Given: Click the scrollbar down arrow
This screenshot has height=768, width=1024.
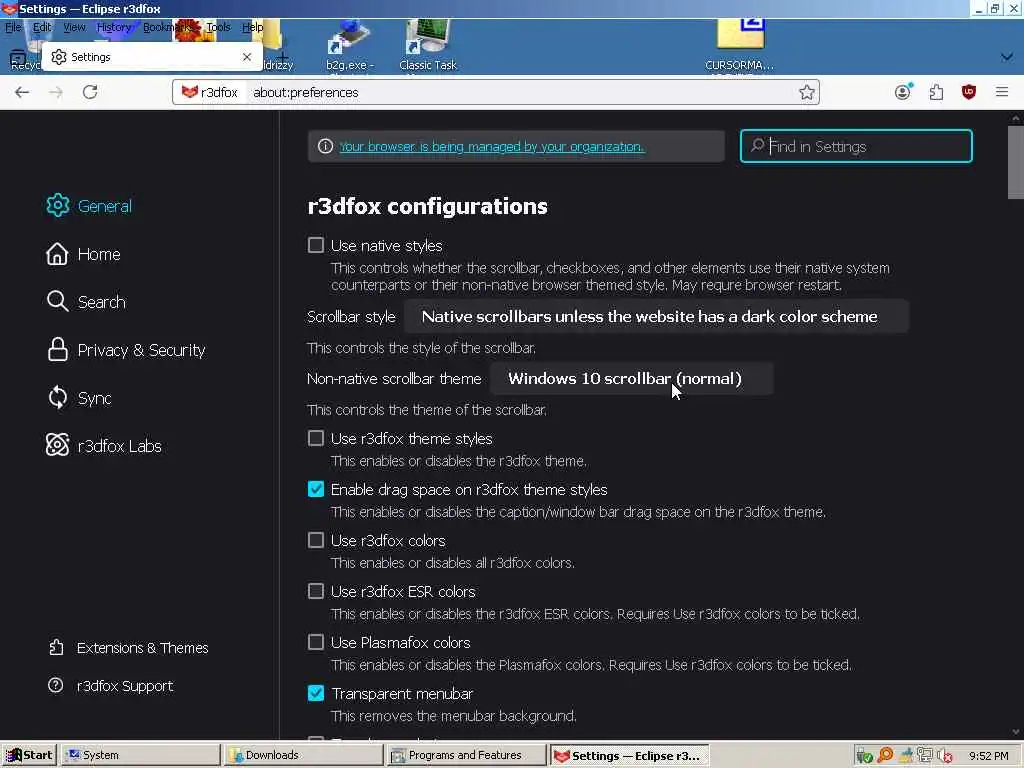Looking at the screenshot, I should [x=1016, y=733].
